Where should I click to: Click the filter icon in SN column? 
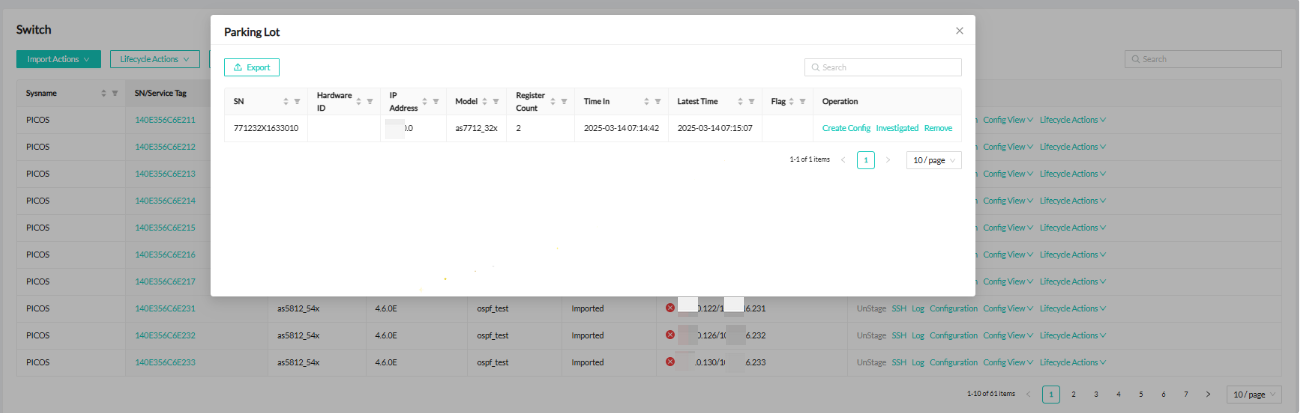coord(297,102)
